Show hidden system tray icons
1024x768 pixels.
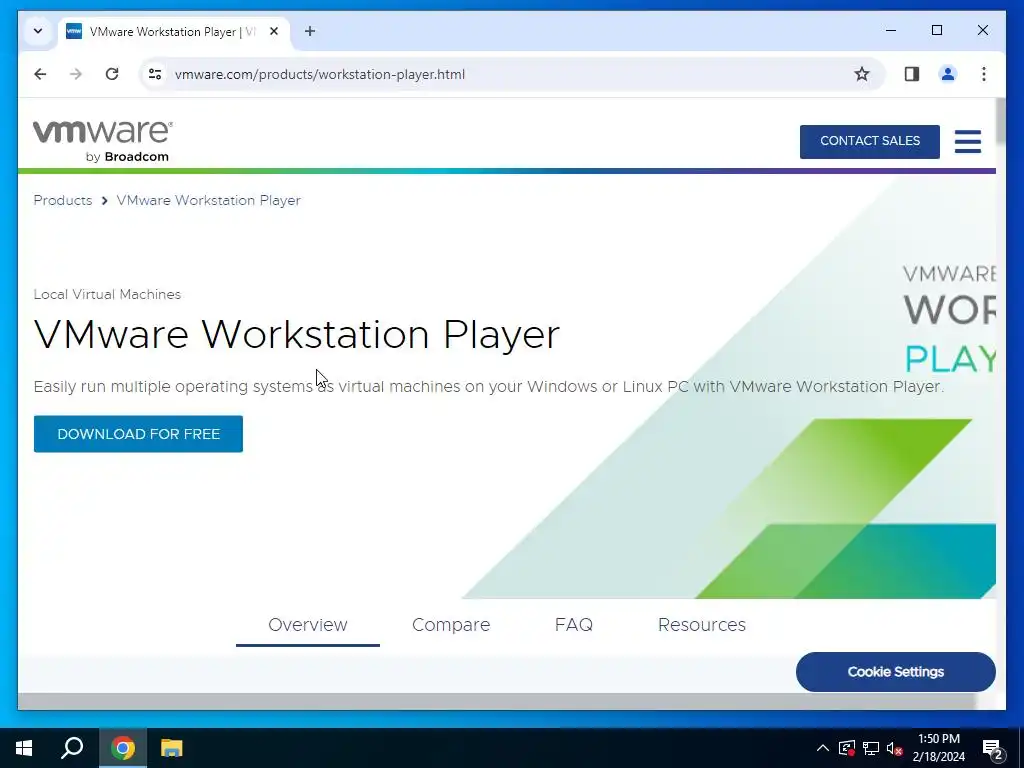pos(823,748)
